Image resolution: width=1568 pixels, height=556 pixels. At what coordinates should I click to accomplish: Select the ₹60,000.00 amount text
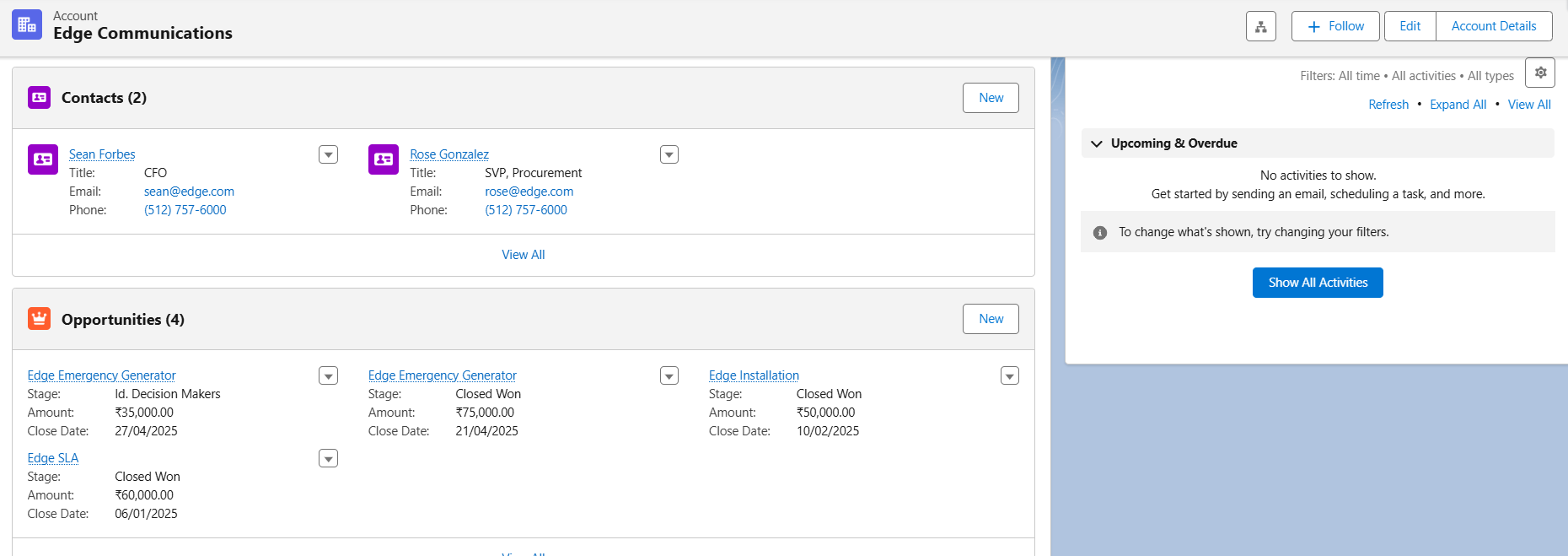144,495
